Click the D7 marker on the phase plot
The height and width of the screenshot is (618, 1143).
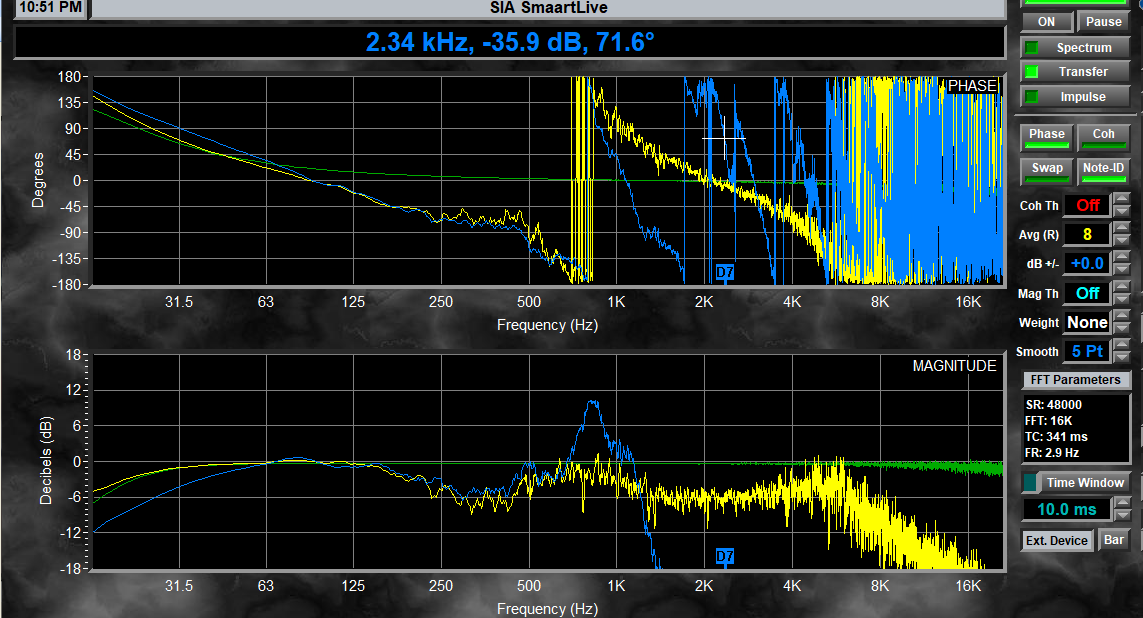725,272
